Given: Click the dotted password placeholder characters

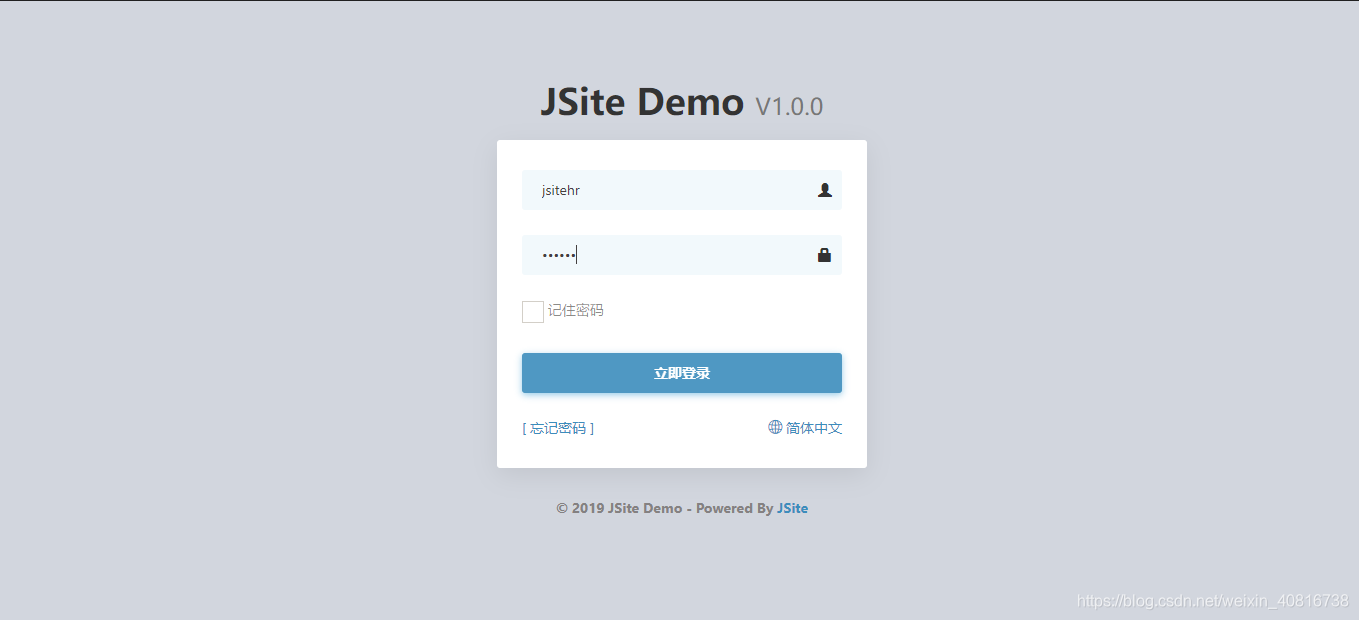Looking at the screenshot, I should tap(556, 254).
